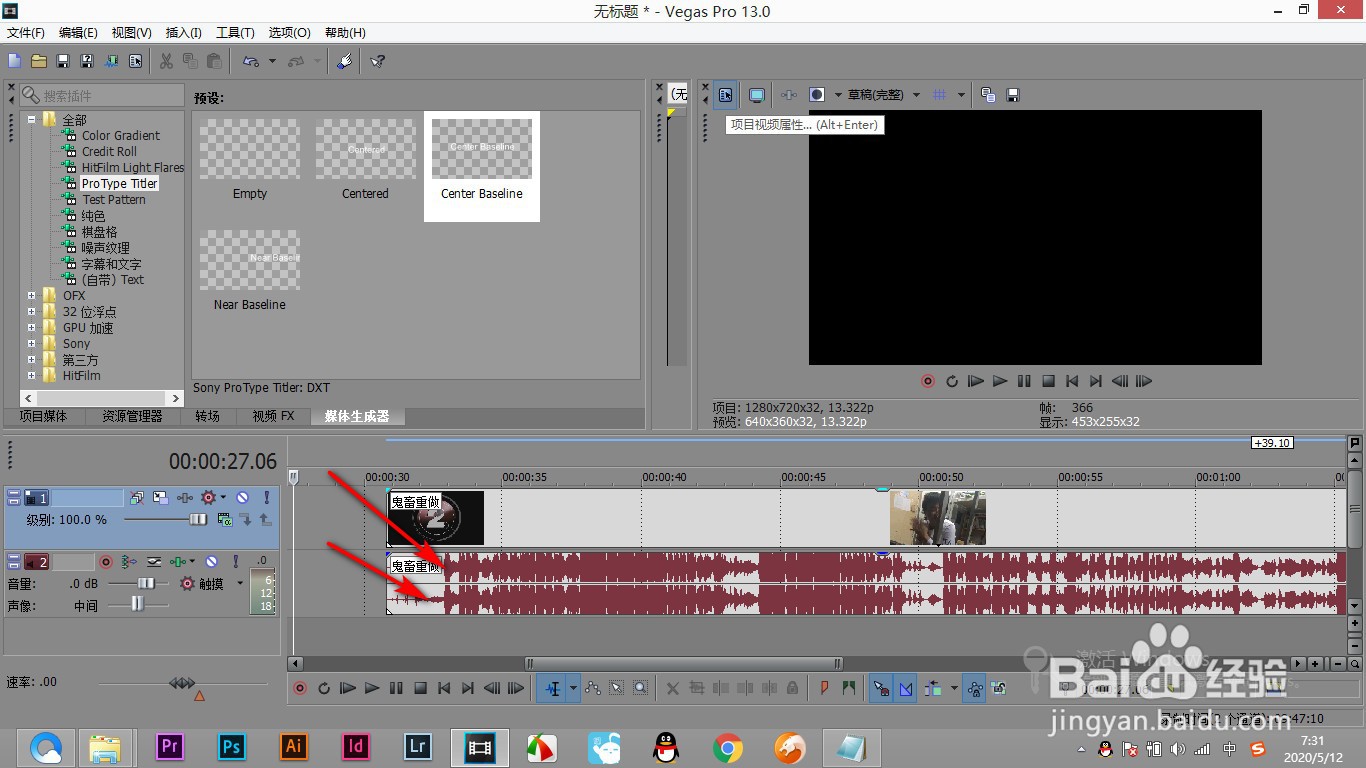Save the project with the floppy icon
The width and height of the screenshot is (1366, 768).
tap(62, 61)
